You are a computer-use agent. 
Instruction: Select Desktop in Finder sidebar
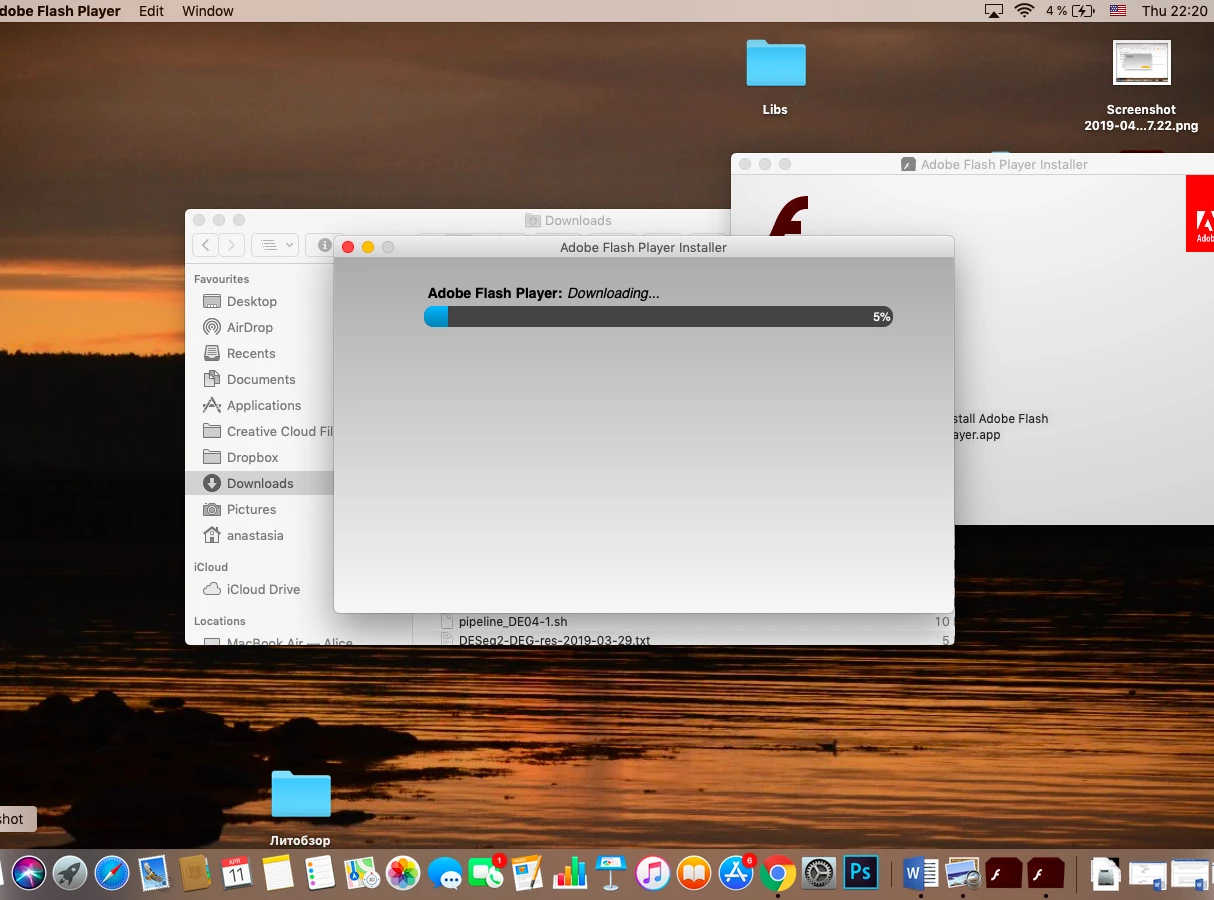coord(259,301)
